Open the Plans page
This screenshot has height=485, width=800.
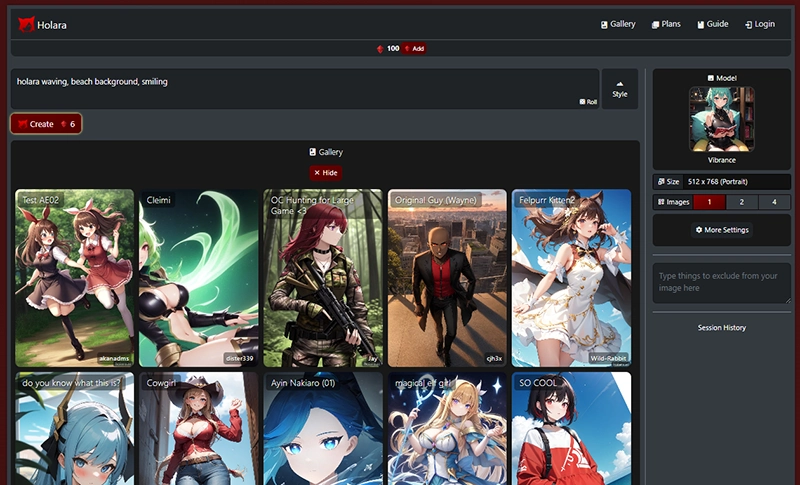[666, 24]
